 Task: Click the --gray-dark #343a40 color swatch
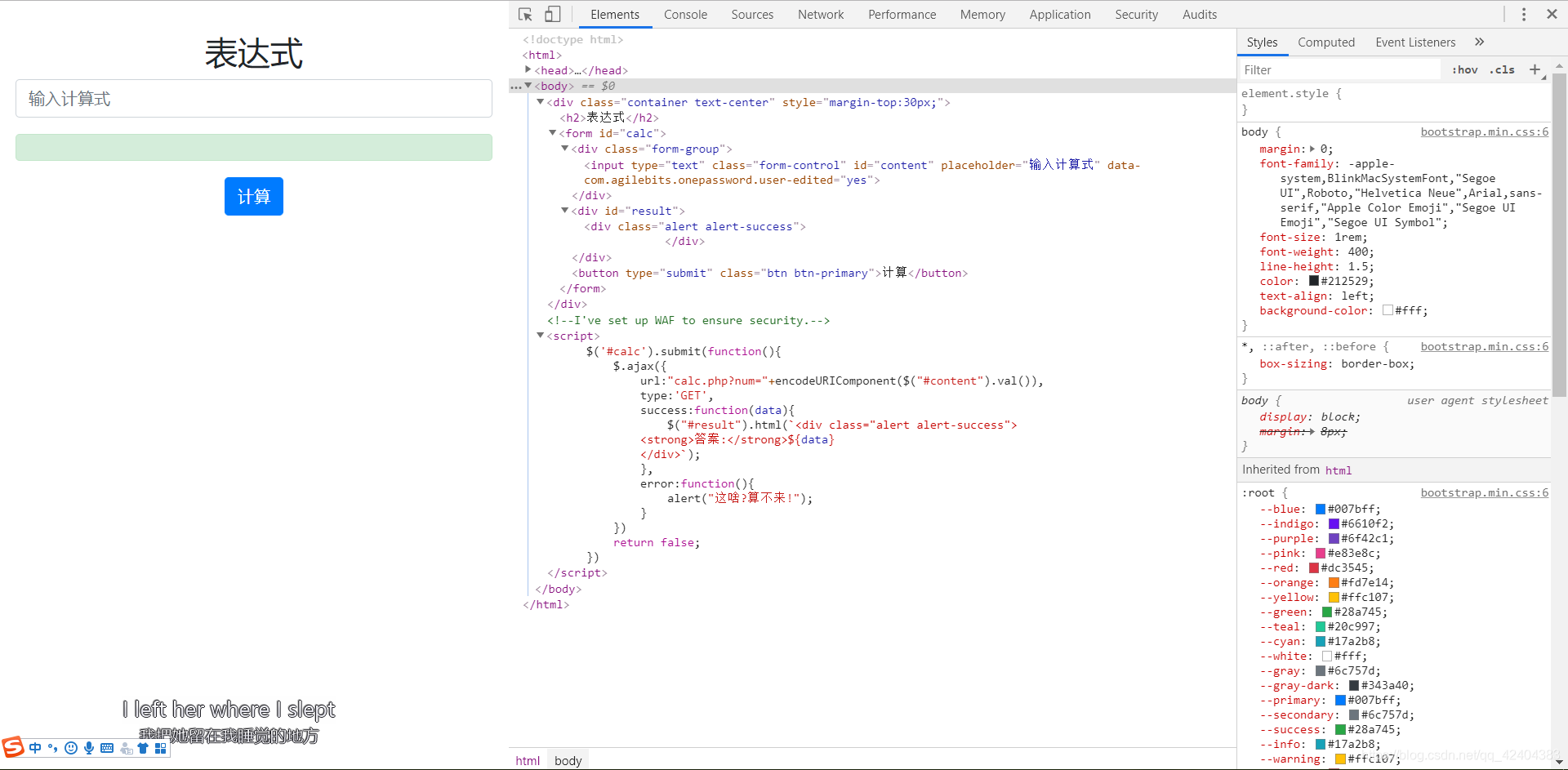click(1354, 685)
